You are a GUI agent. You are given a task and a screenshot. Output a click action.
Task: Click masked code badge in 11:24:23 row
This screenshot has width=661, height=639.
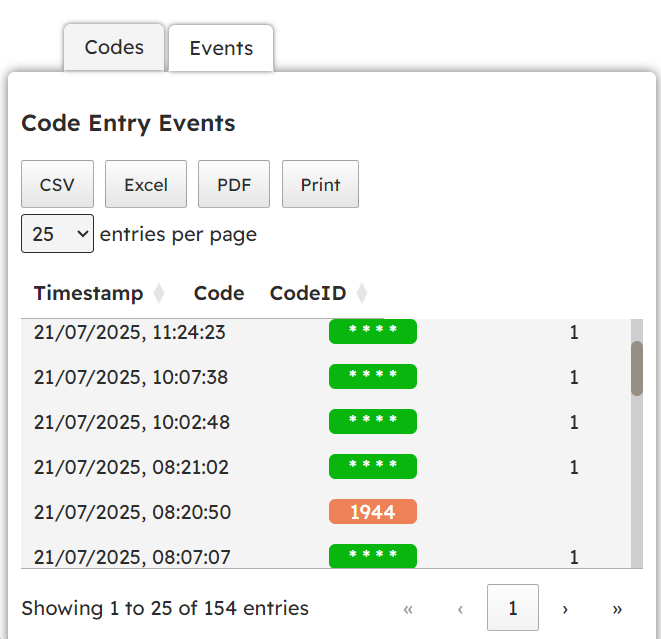(x=373, y=332)
